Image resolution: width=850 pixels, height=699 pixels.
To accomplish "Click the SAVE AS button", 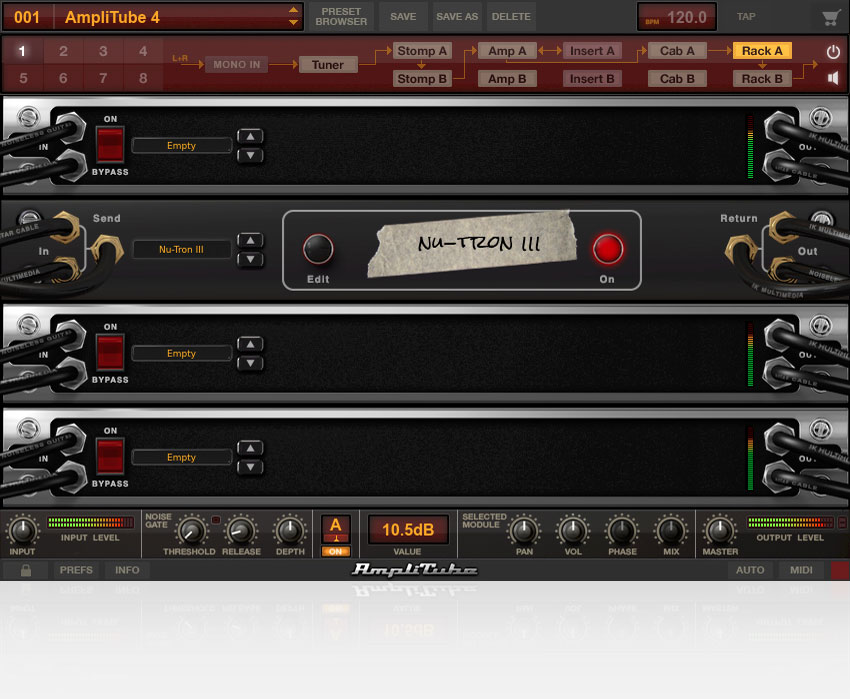I will click(457, 17).
